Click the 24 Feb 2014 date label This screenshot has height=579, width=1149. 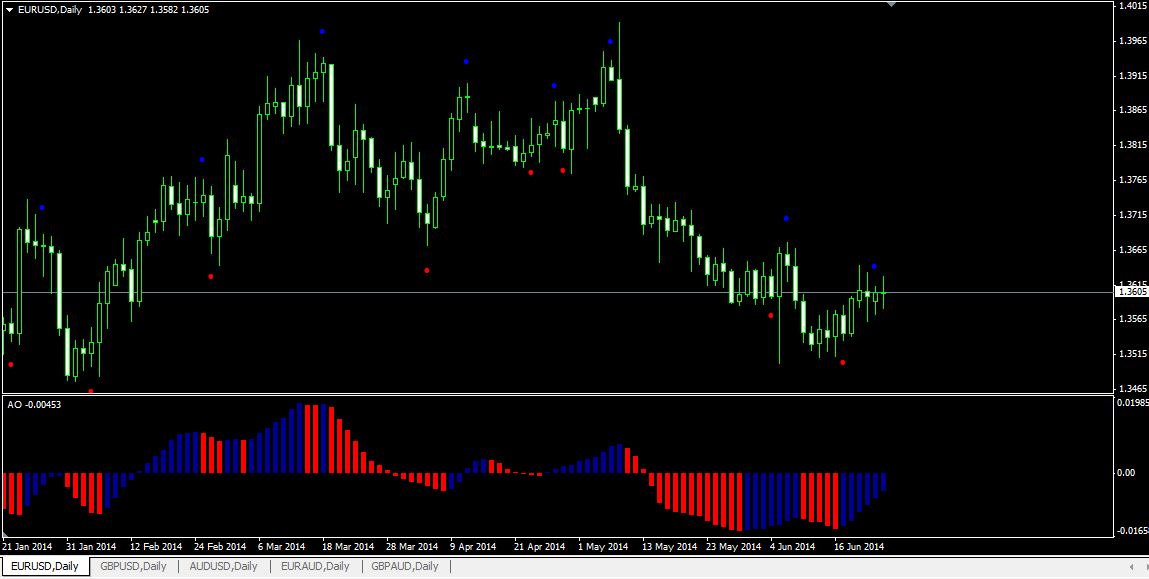pyautogui.click(x=220, y=547)
